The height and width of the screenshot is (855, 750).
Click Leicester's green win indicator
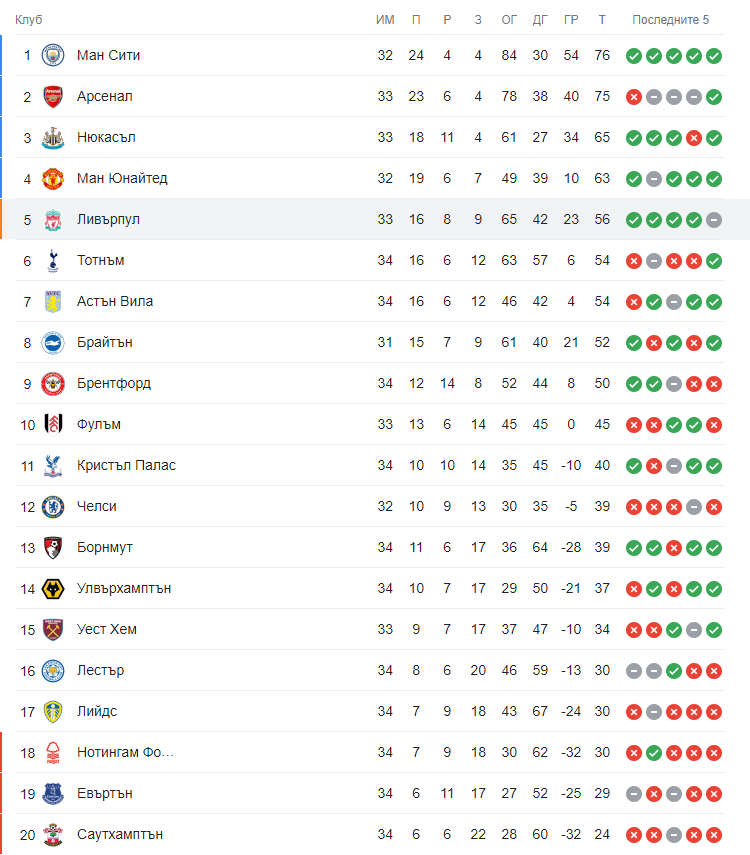click(x=674, y=671)
